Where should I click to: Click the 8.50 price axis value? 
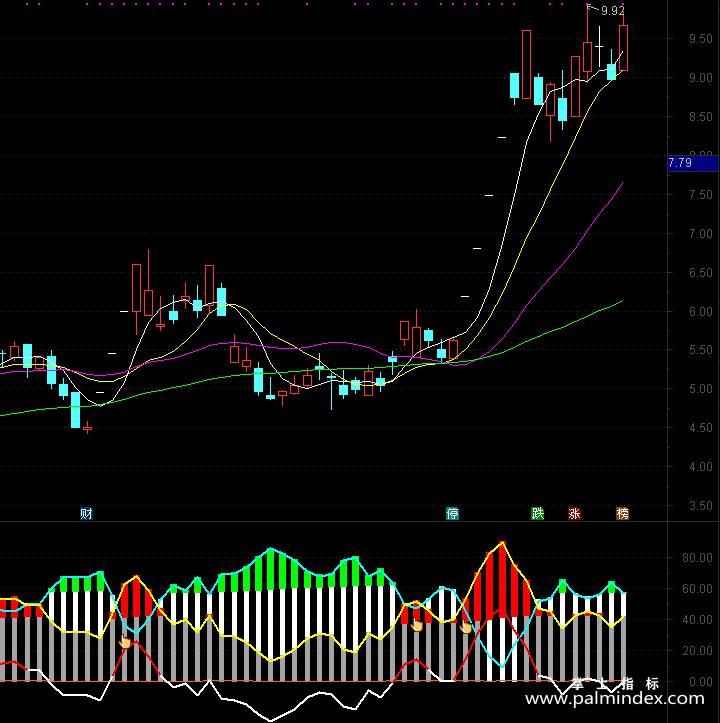701,117
